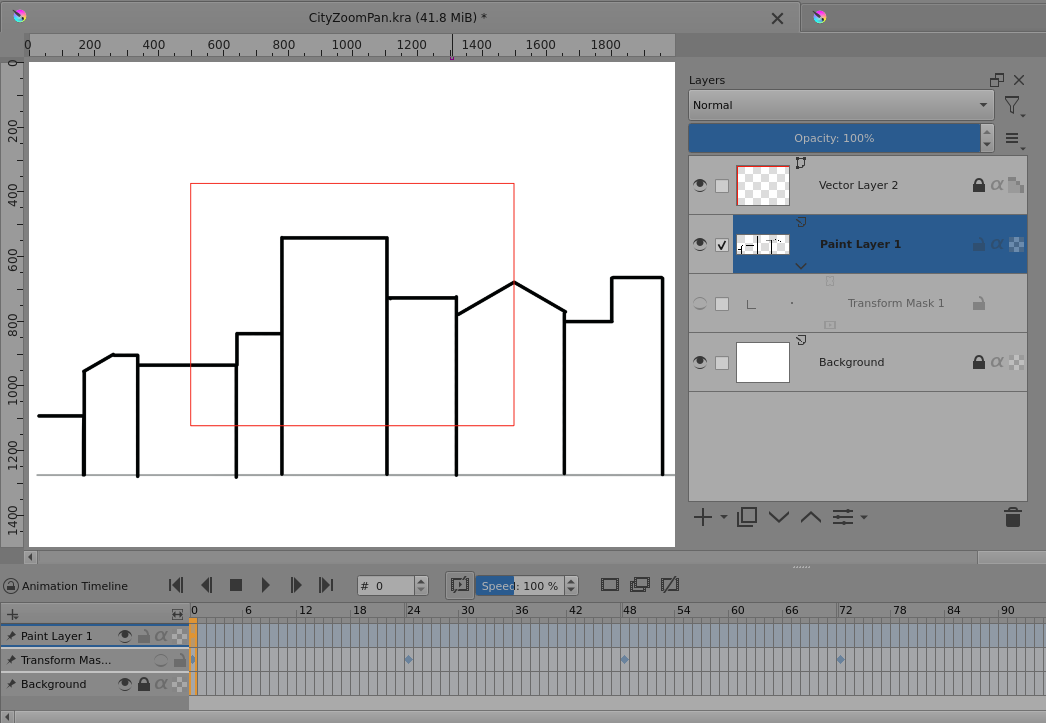The height and width of the screenshot is (723, 1046).
Task: Switch to the second document tab
Action: (x=924, y=18)
